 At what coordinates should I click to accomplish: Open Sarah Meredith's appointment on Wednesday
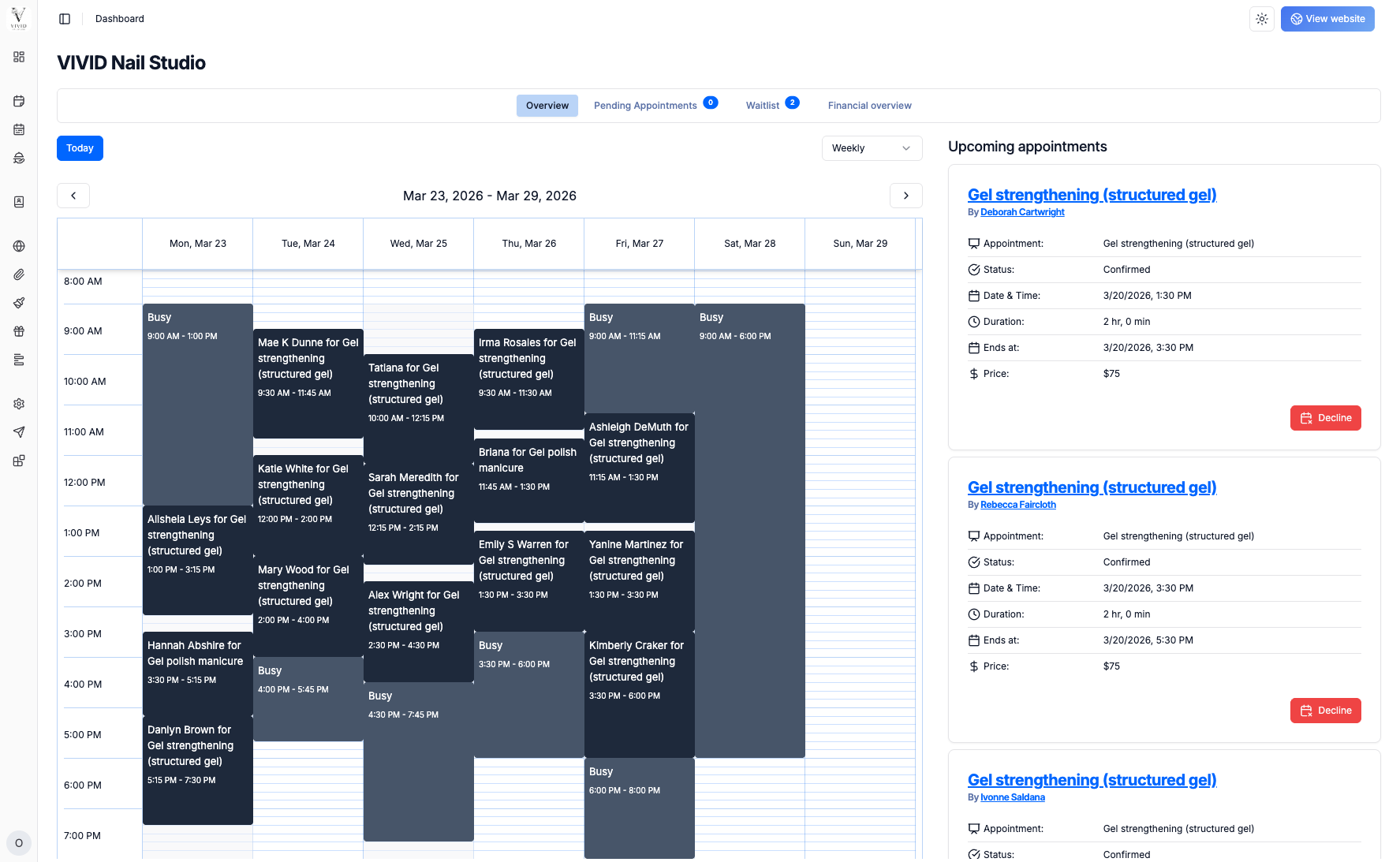pos(419,513)
